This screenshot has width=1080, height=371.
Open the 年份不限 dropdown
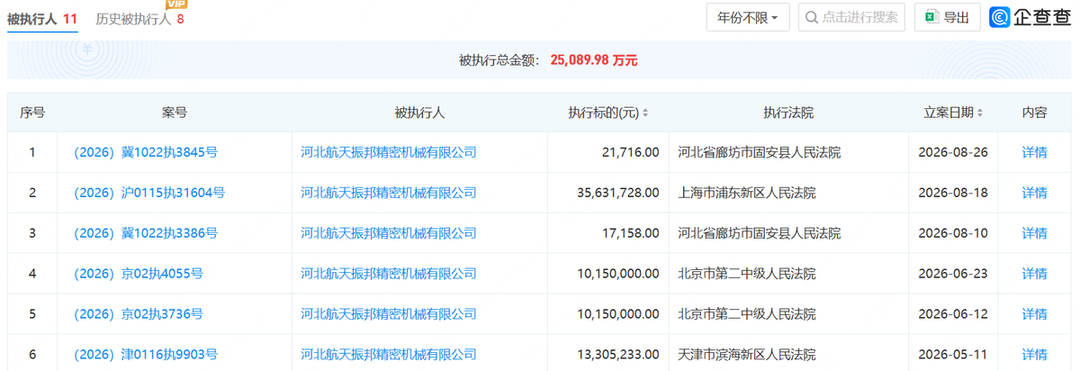click(x=748, y=18)
